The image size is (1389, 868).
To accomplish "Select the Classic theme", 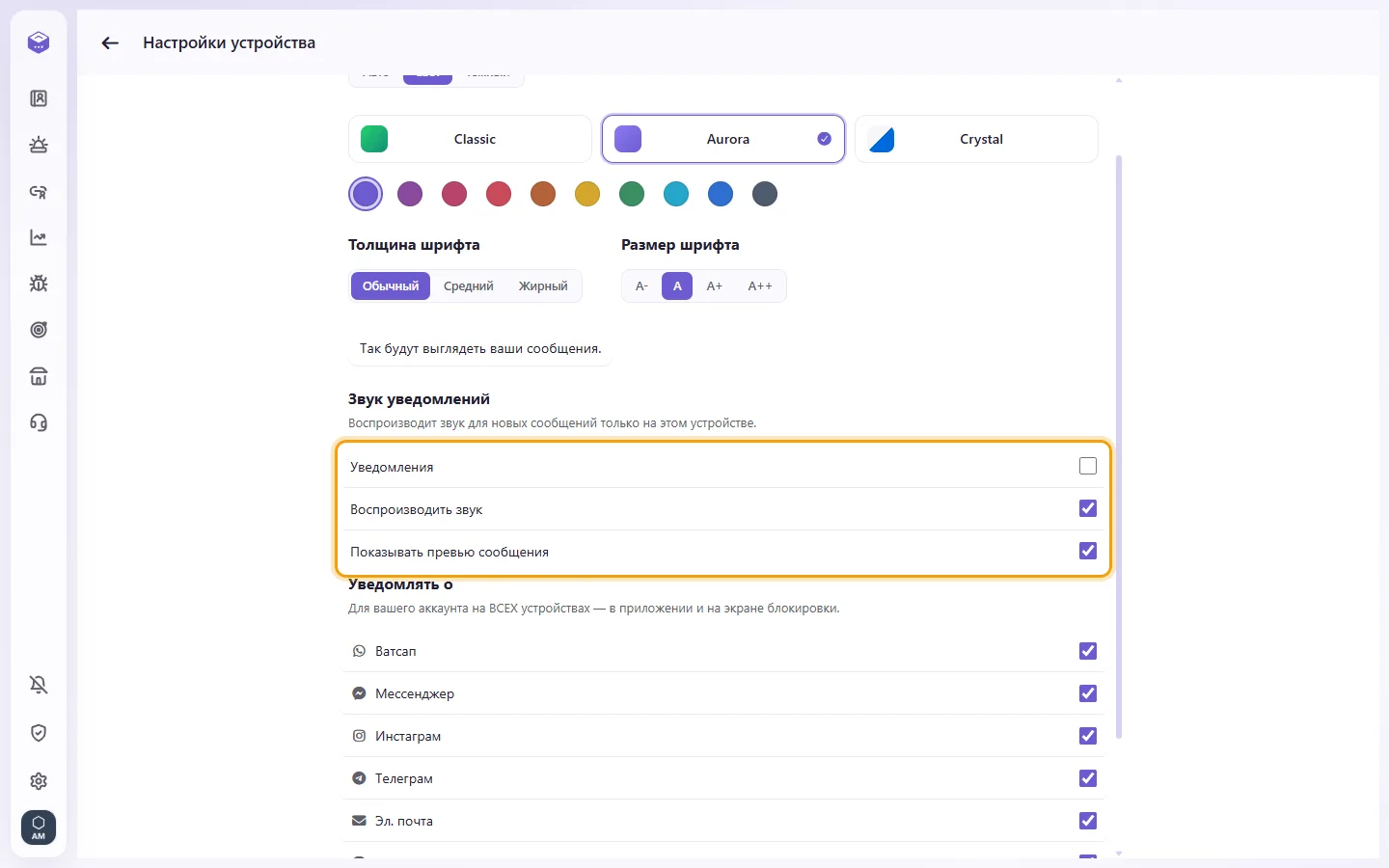I will click(x=470, y=139).
